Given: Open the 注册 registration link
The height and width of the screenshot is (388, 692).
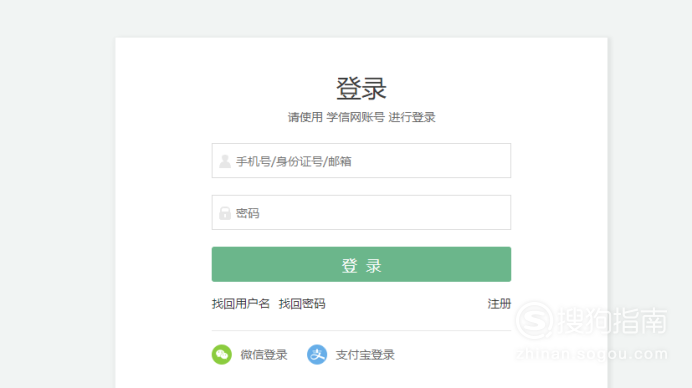Looking at the screenshot, I should pos(499,304).
